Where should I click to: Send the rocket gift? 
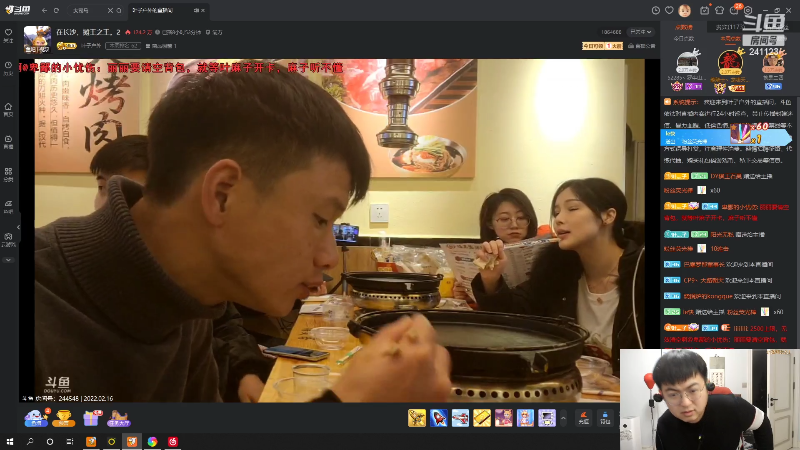(439, 418)
